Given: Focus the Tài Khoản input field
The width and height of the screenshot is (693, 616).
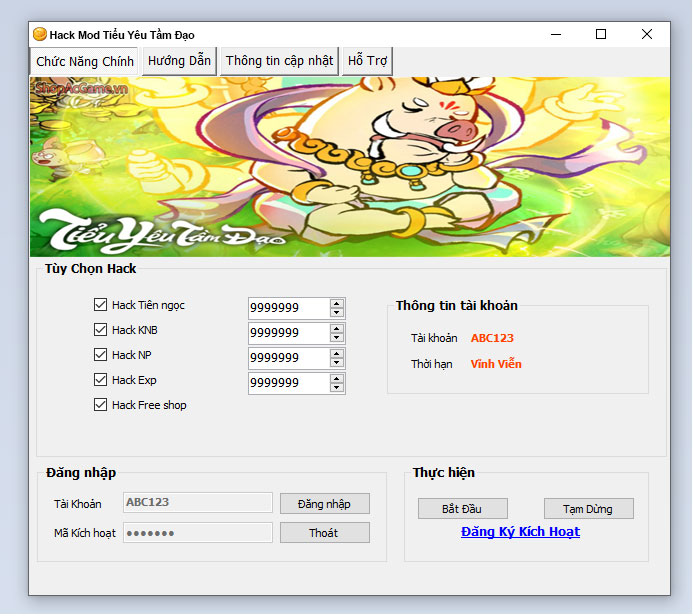Looking at the screenshot, I should click(x=198, y=503).
